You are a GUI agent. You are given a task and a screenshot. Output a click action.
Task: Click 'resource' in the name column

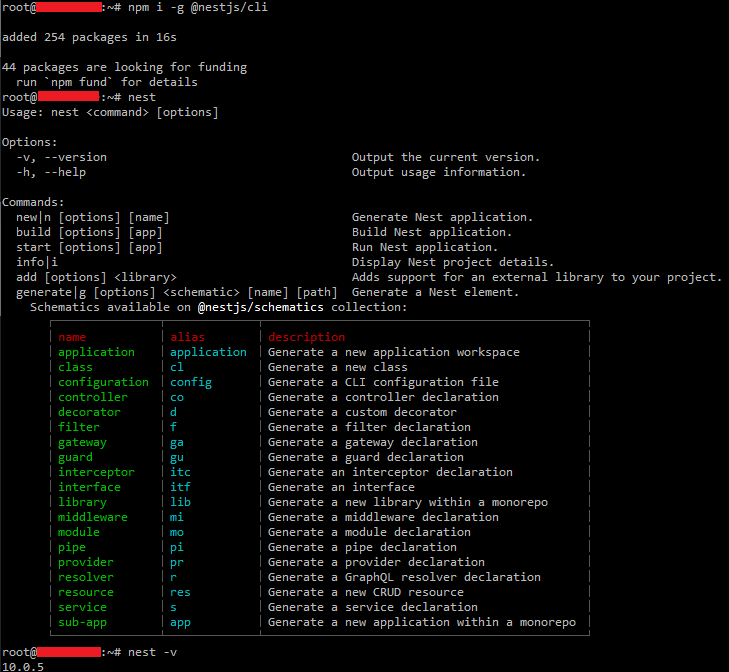point(86,592)
